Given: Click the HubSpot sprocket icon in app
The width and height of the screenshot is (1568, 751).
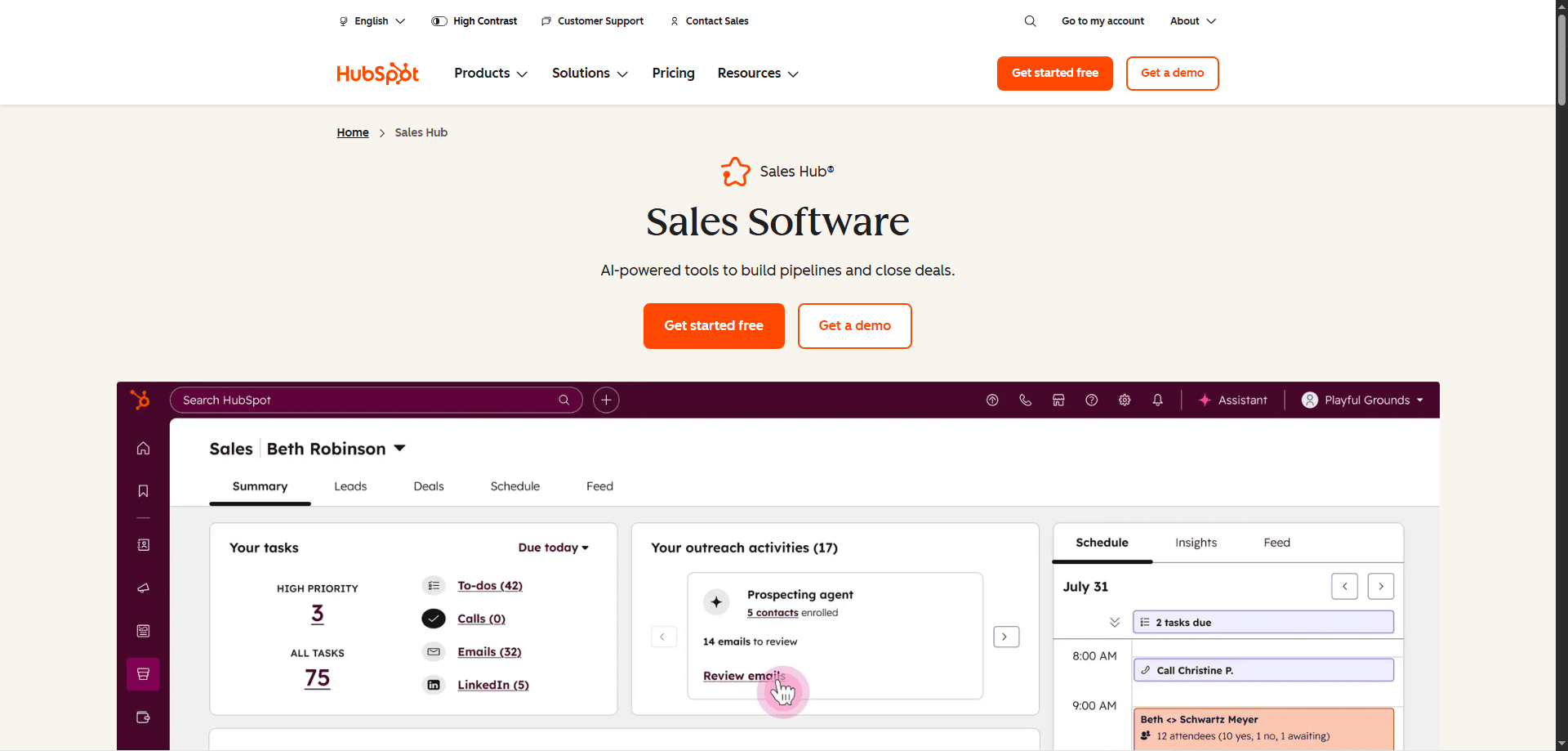Looking at the screenshot, I should click(x=140, y=400).
